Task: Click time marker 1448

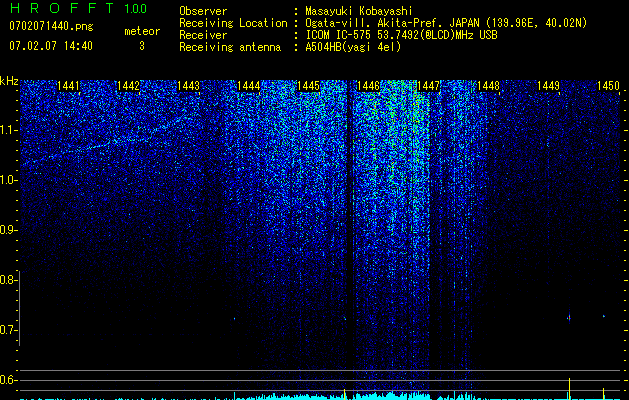Action: pos(488,86)
